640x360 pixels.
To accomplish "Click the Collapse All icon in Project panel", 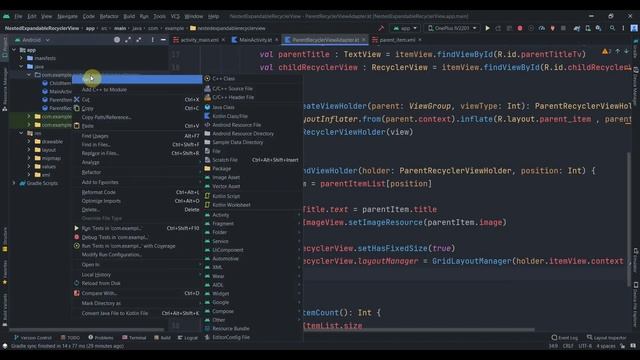I will (x=139, y=40).
